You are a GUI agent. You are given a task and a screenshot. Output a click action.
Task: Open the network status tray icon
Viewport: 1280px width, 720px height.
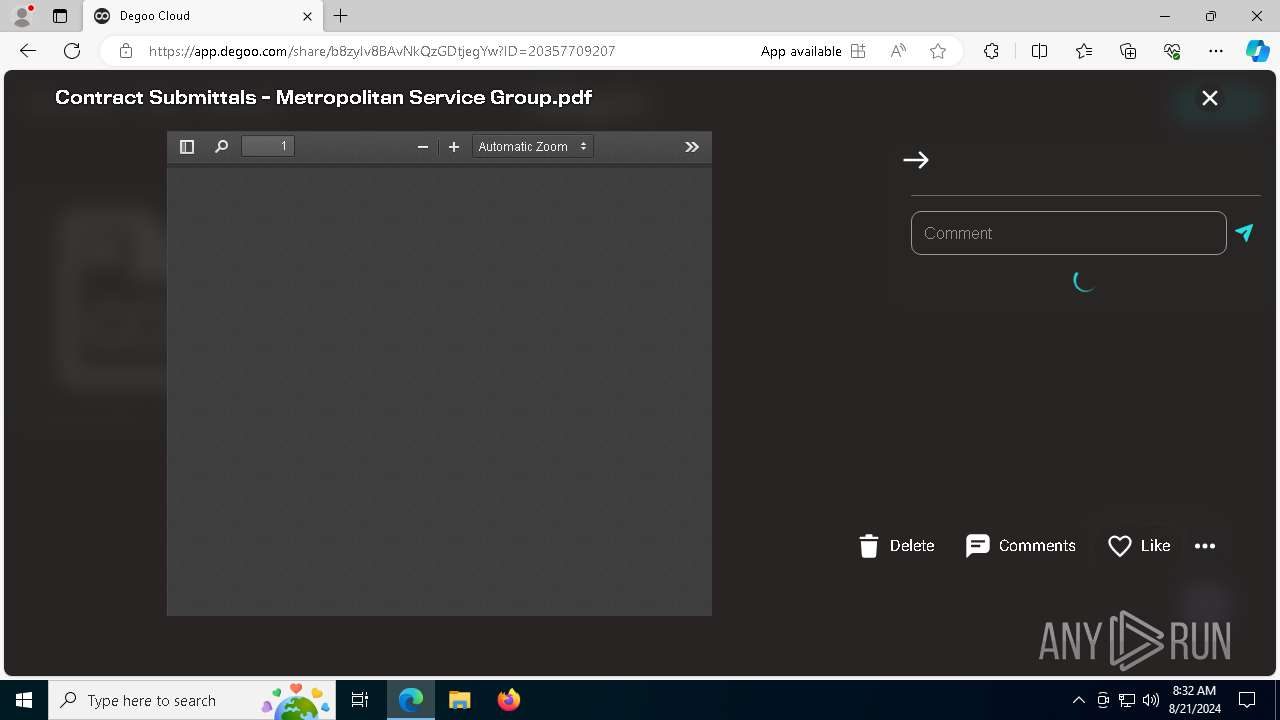[1127, 700]
